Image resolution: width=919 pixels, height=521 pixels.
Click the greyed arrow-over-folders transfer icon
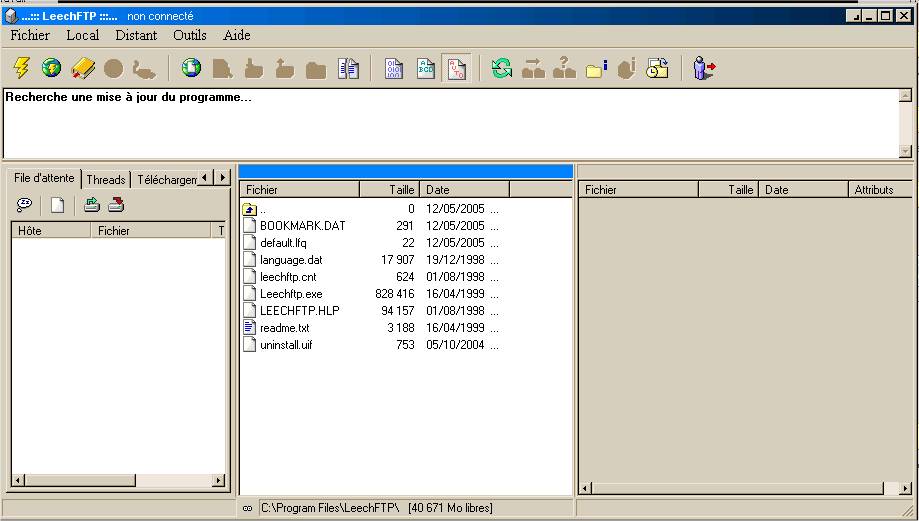click(x=533, y=69)
